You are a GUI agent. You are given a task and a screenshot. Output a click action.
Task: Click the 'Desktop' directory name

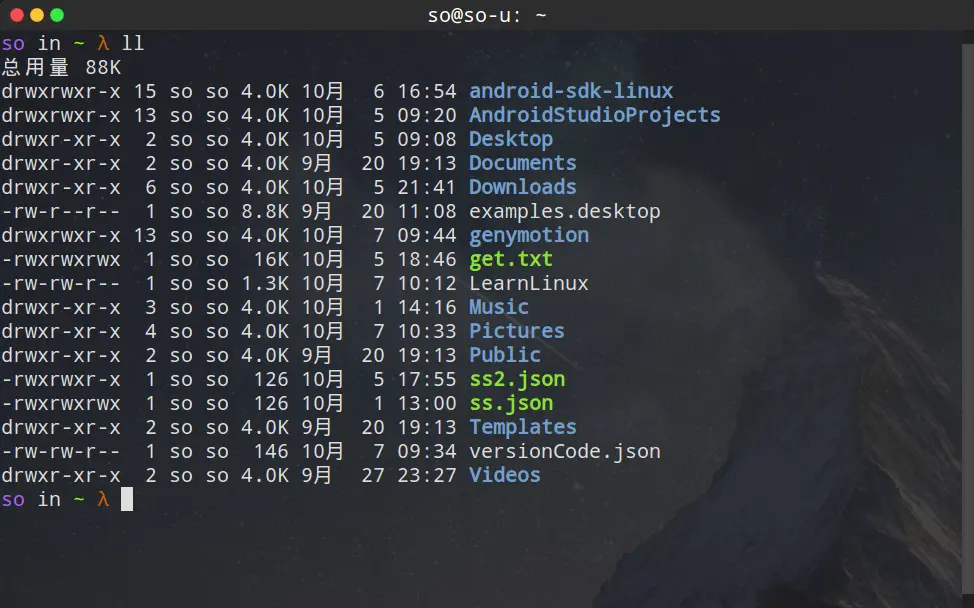click(511, 139)
